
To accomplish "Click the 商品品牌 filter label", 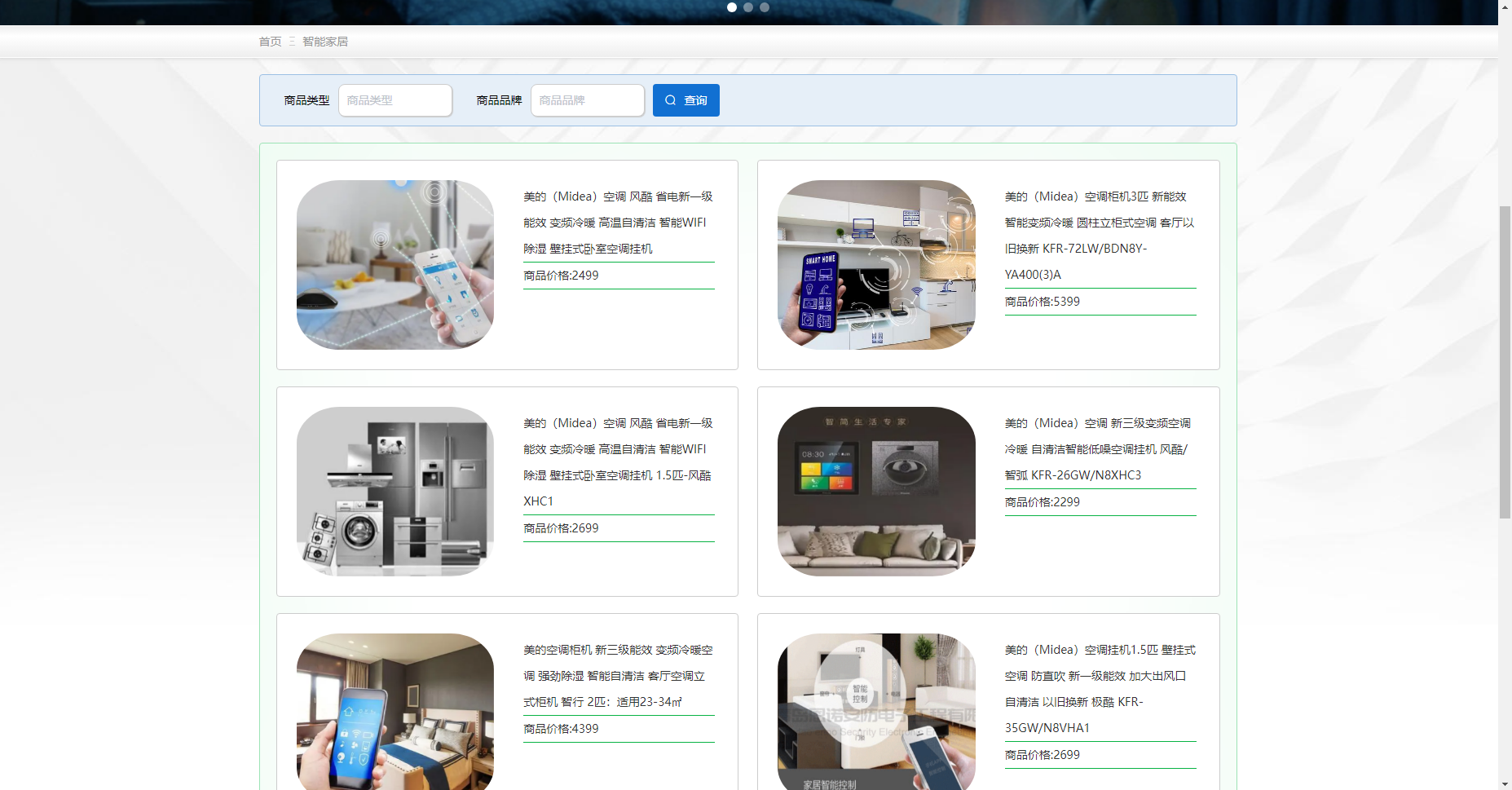I will pyautogui.click(x=499, y=100).
